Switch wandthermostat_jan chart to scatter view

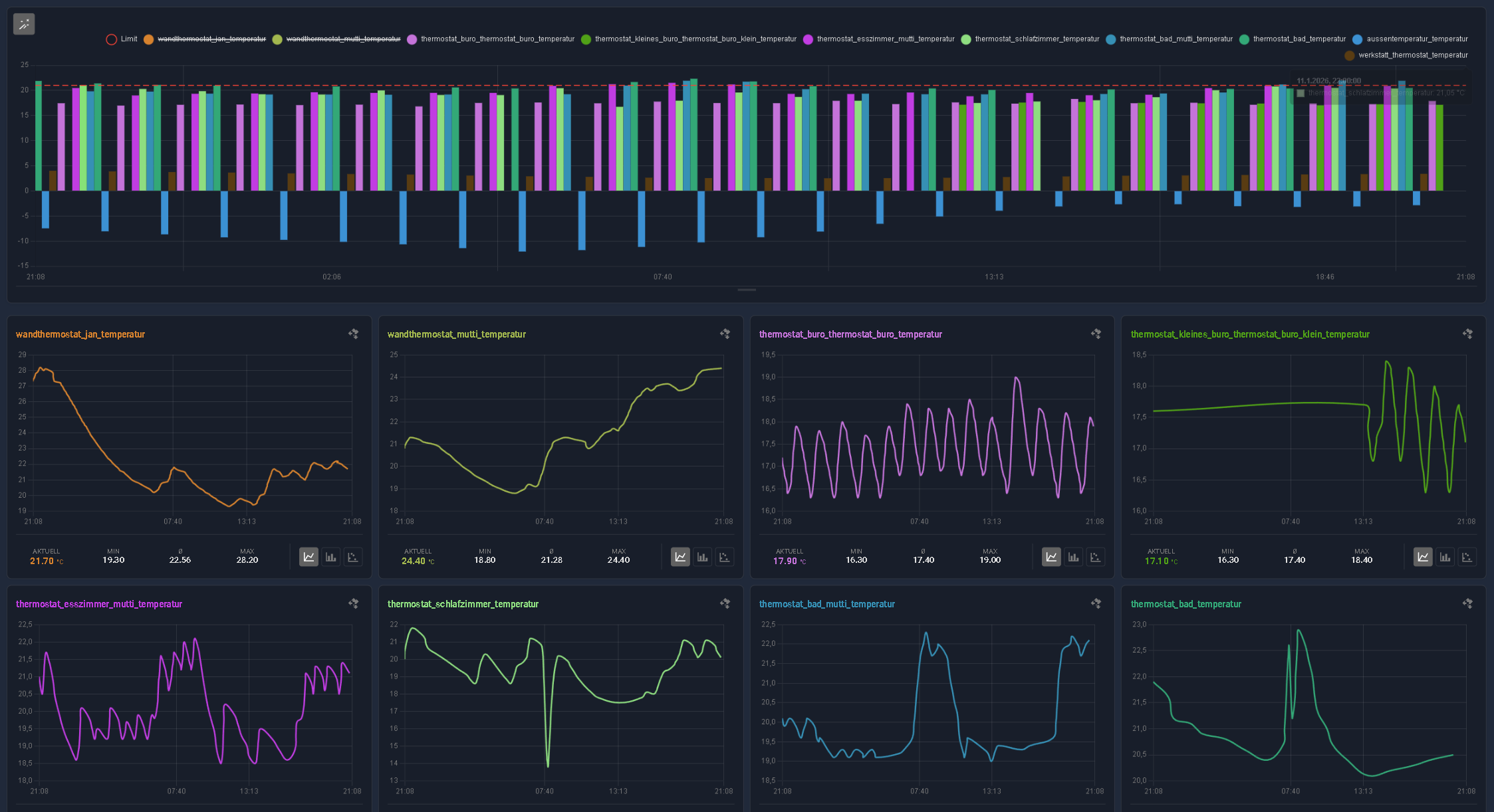352,557
